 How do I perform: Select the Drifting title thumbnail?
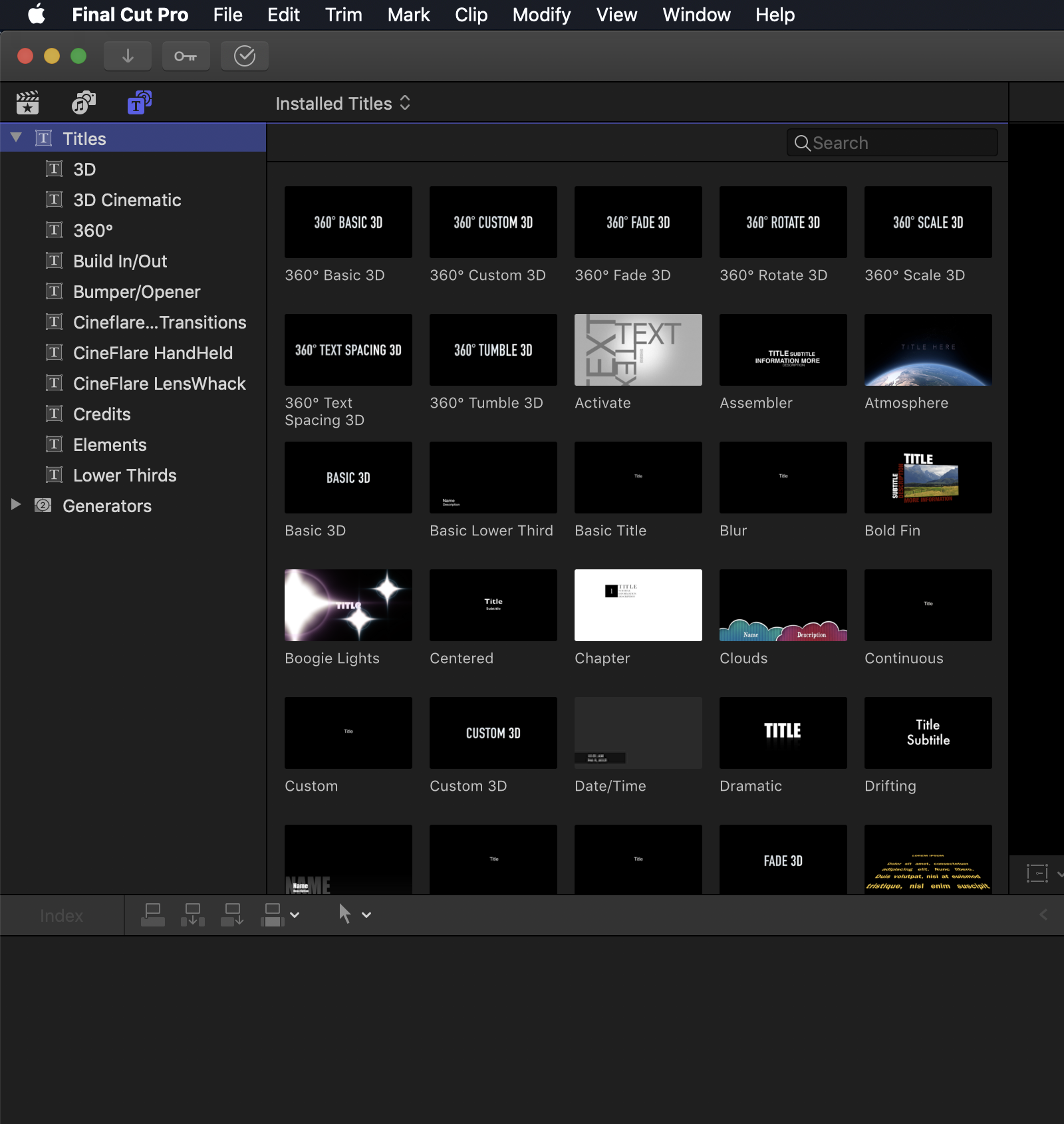pos(928,733)
